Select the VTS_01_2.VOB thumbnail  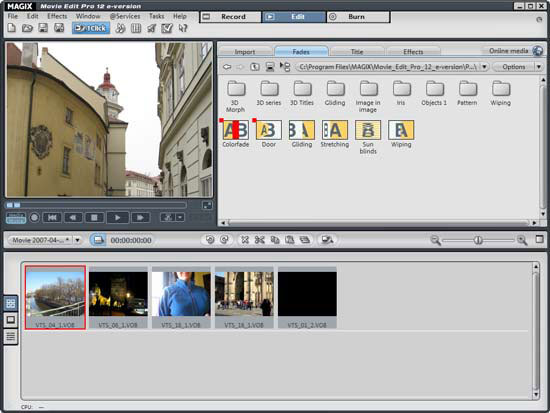[x=307, y=298]
